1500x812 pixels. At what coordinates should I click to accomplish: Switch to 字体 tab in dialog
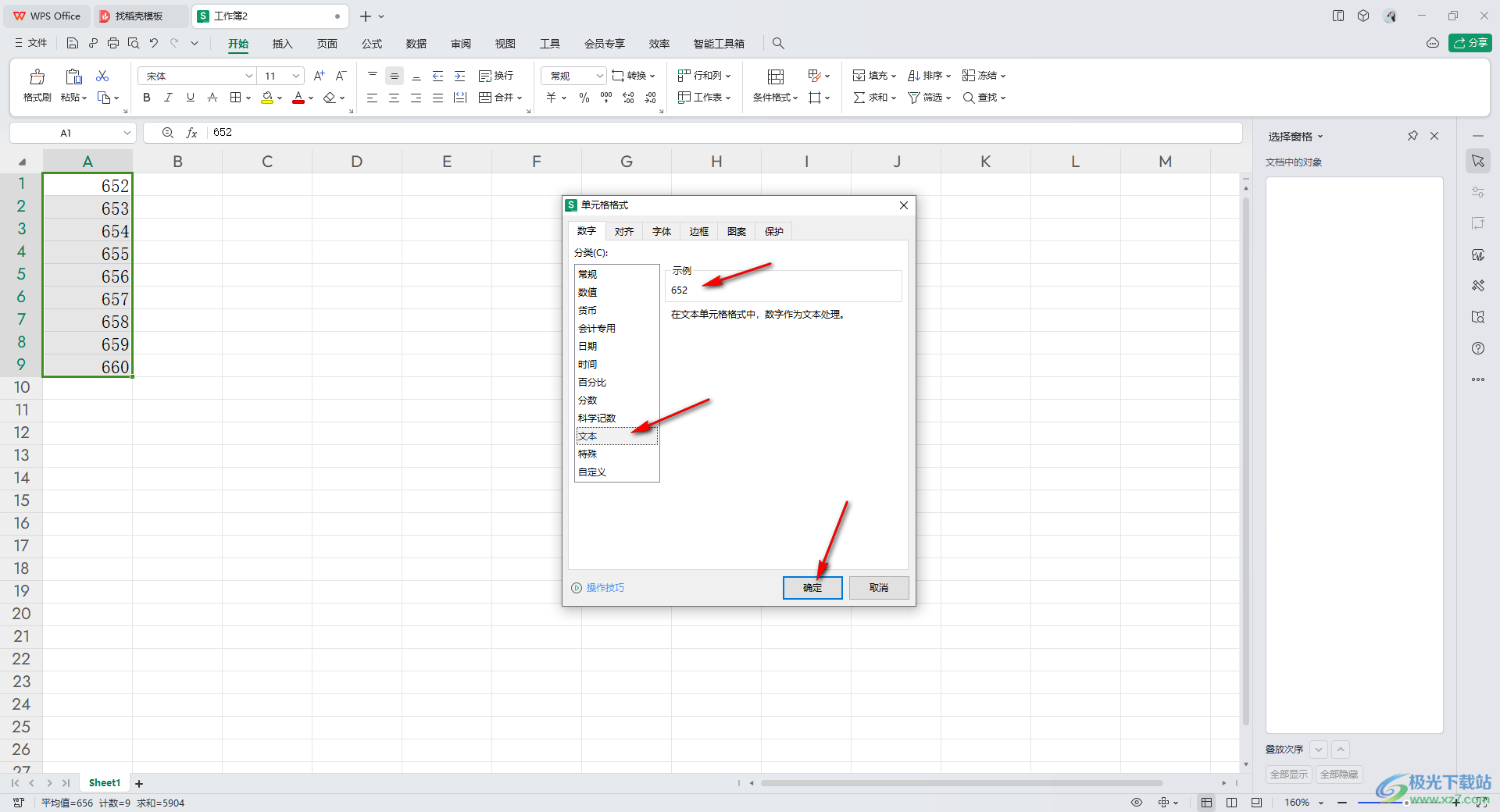click(x=661, y=231)
